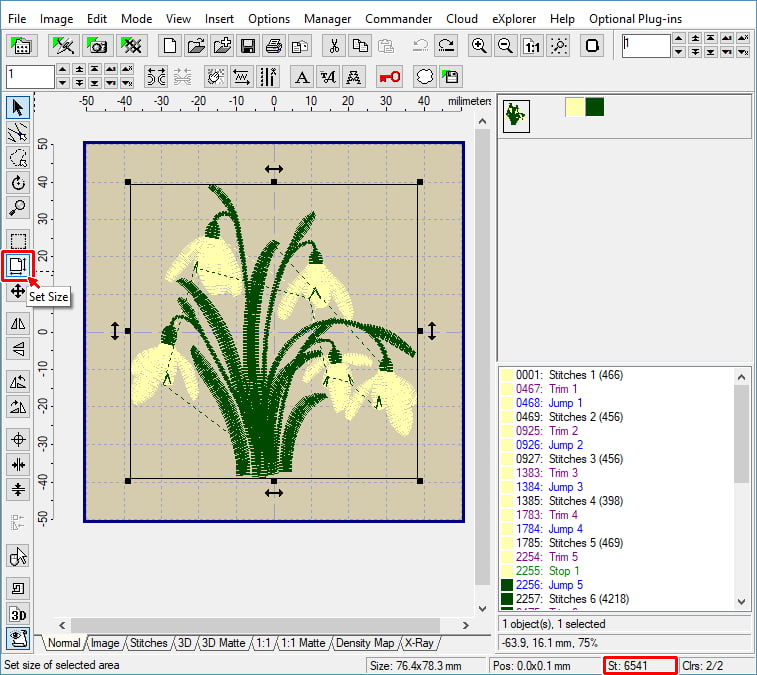This screenshot has height=675, width=757.
Task: Open the Manager menu
Action: pyautogui.click(x=327, y=18)
